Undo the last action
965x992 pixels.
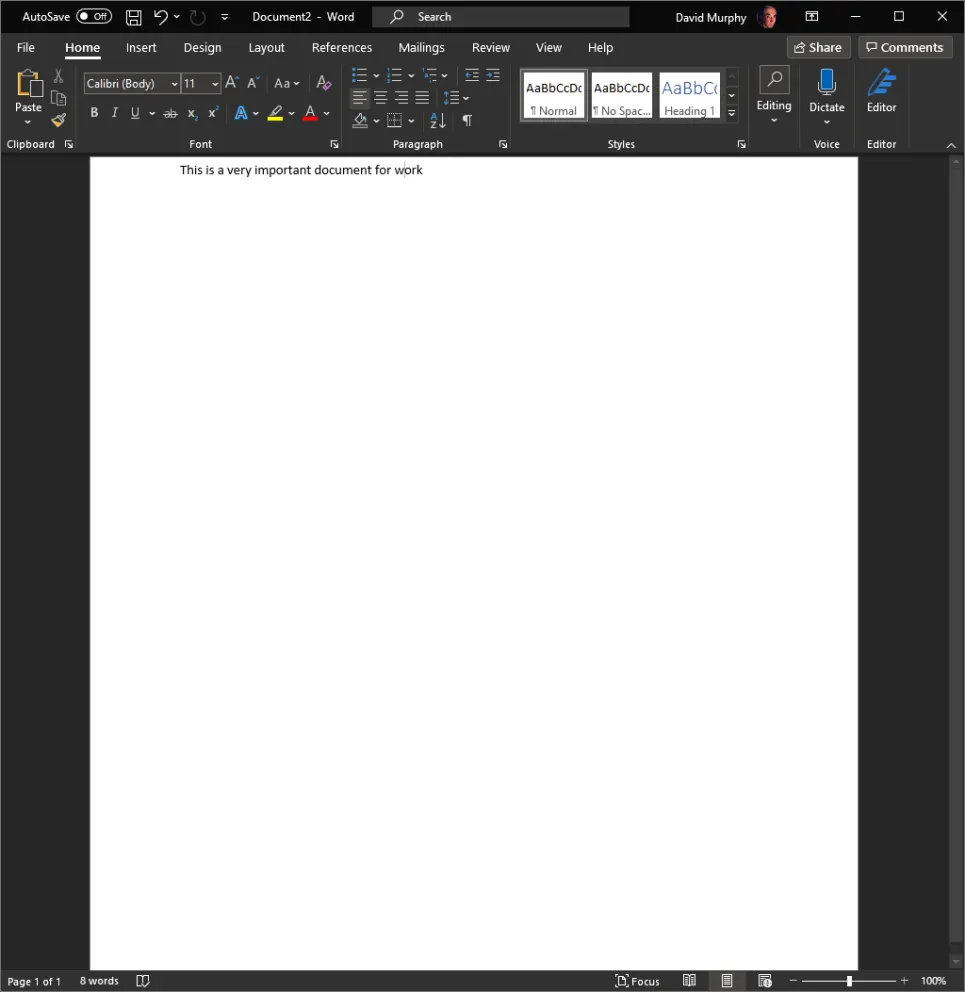coord(161,17)
